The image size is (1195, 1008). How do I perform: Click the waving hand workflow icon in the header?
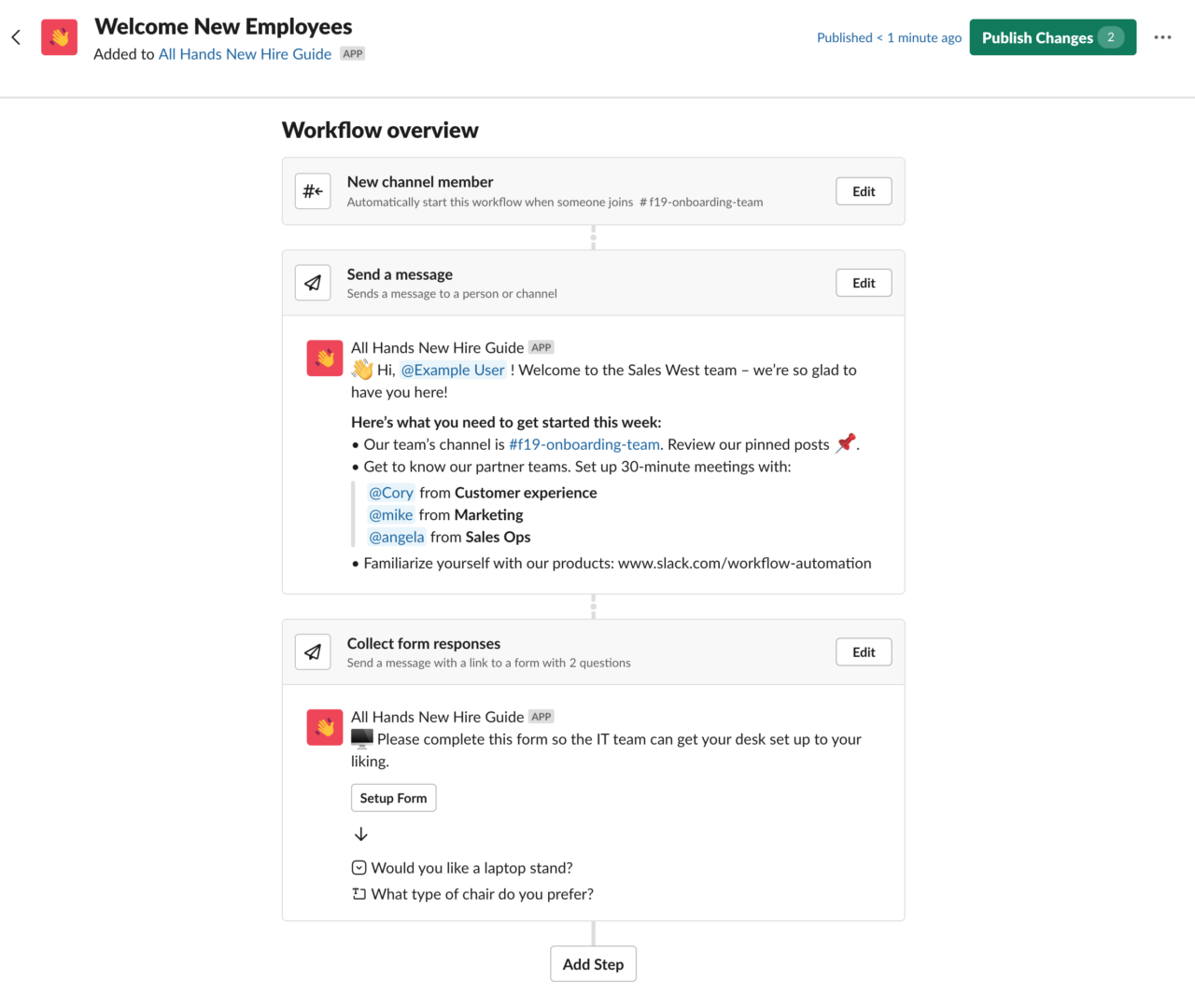(59, 36)
